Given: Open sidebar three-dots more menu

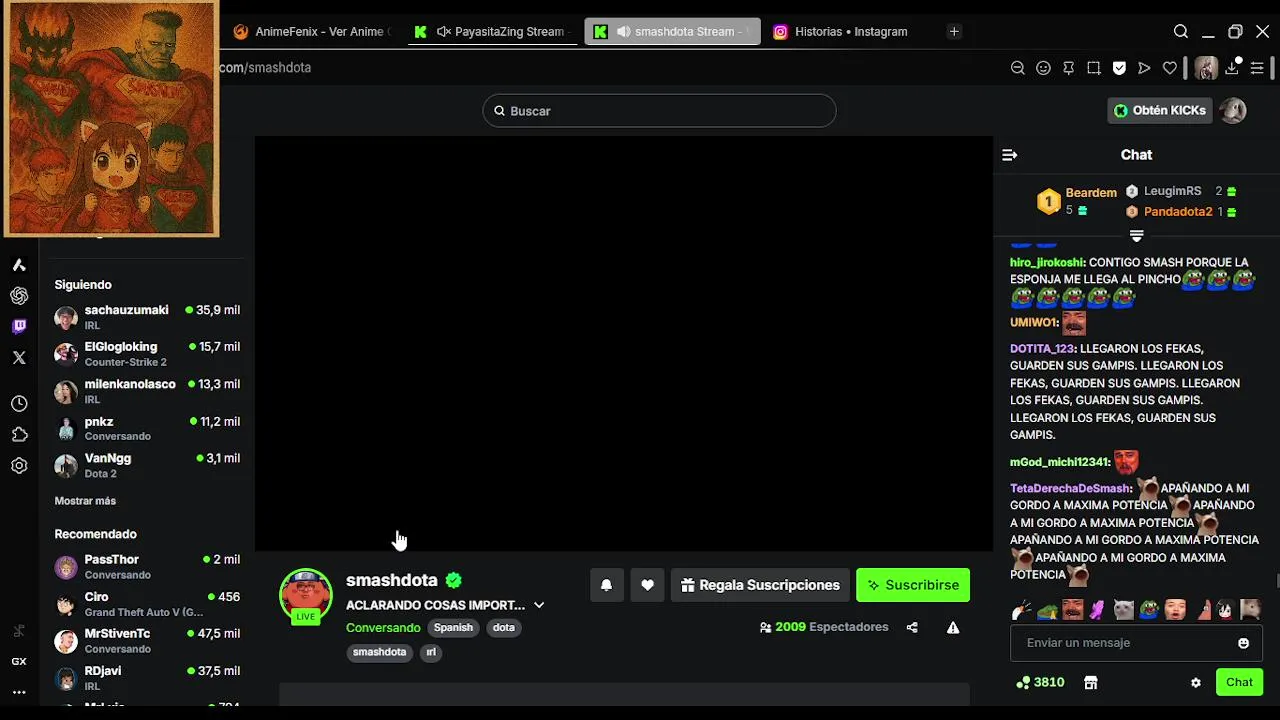Looking at the screenshot, I should [x=19, y=691].
